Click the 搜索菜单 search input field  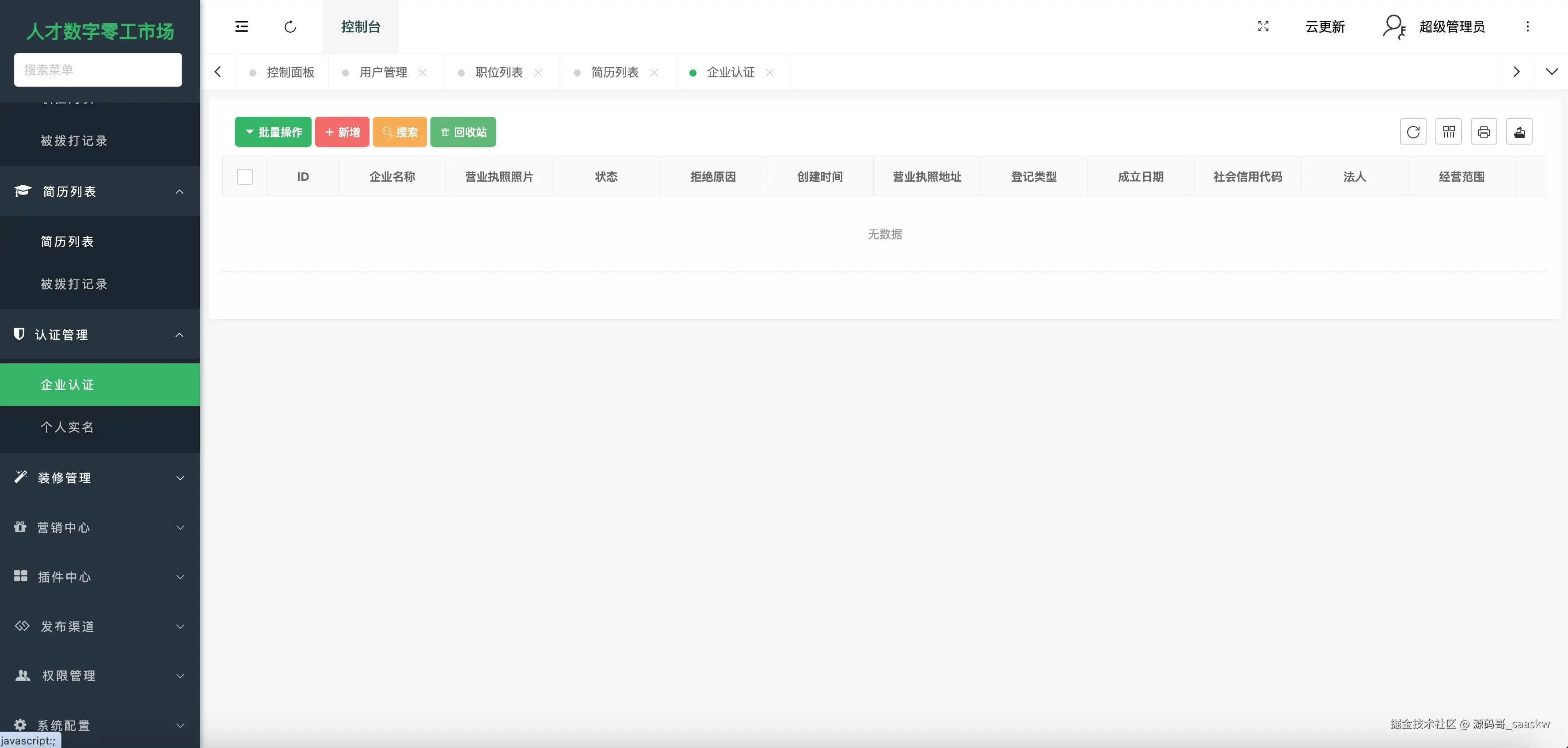tap(98, 69)
